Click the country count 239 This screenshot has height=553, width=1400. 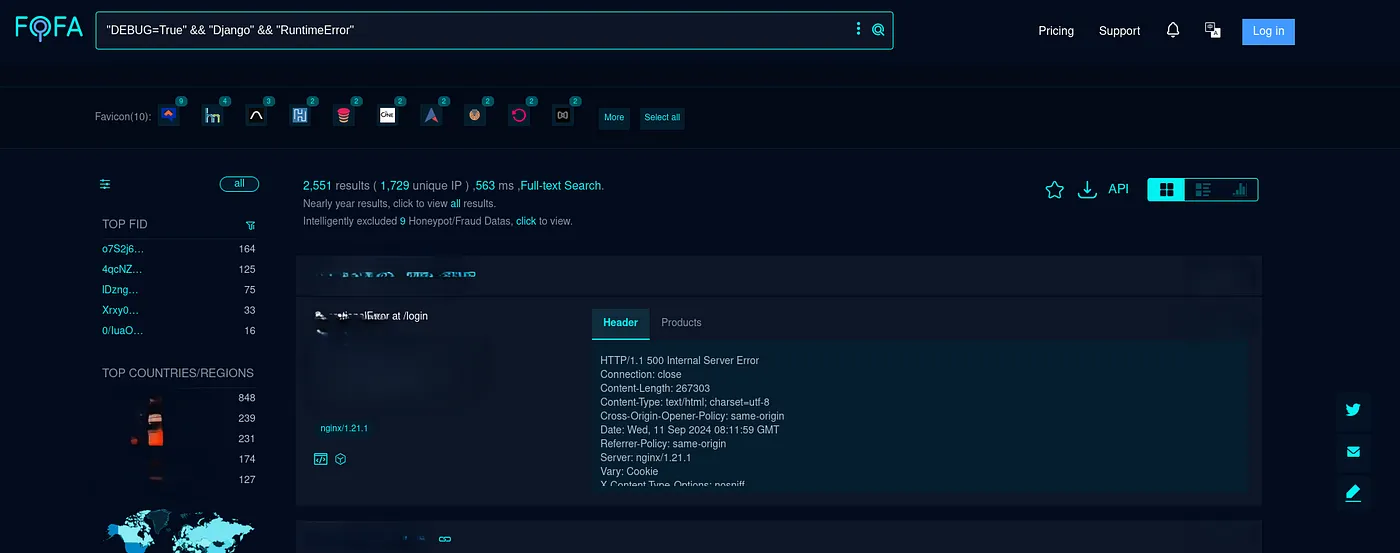tap(246, 418)
